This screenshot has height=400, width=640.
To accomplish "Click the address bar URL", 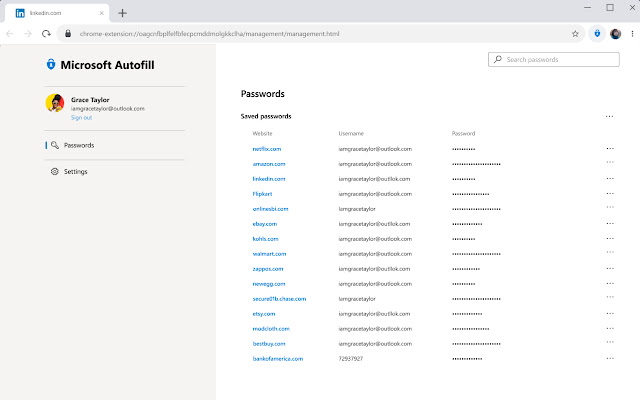I will 210,33.
